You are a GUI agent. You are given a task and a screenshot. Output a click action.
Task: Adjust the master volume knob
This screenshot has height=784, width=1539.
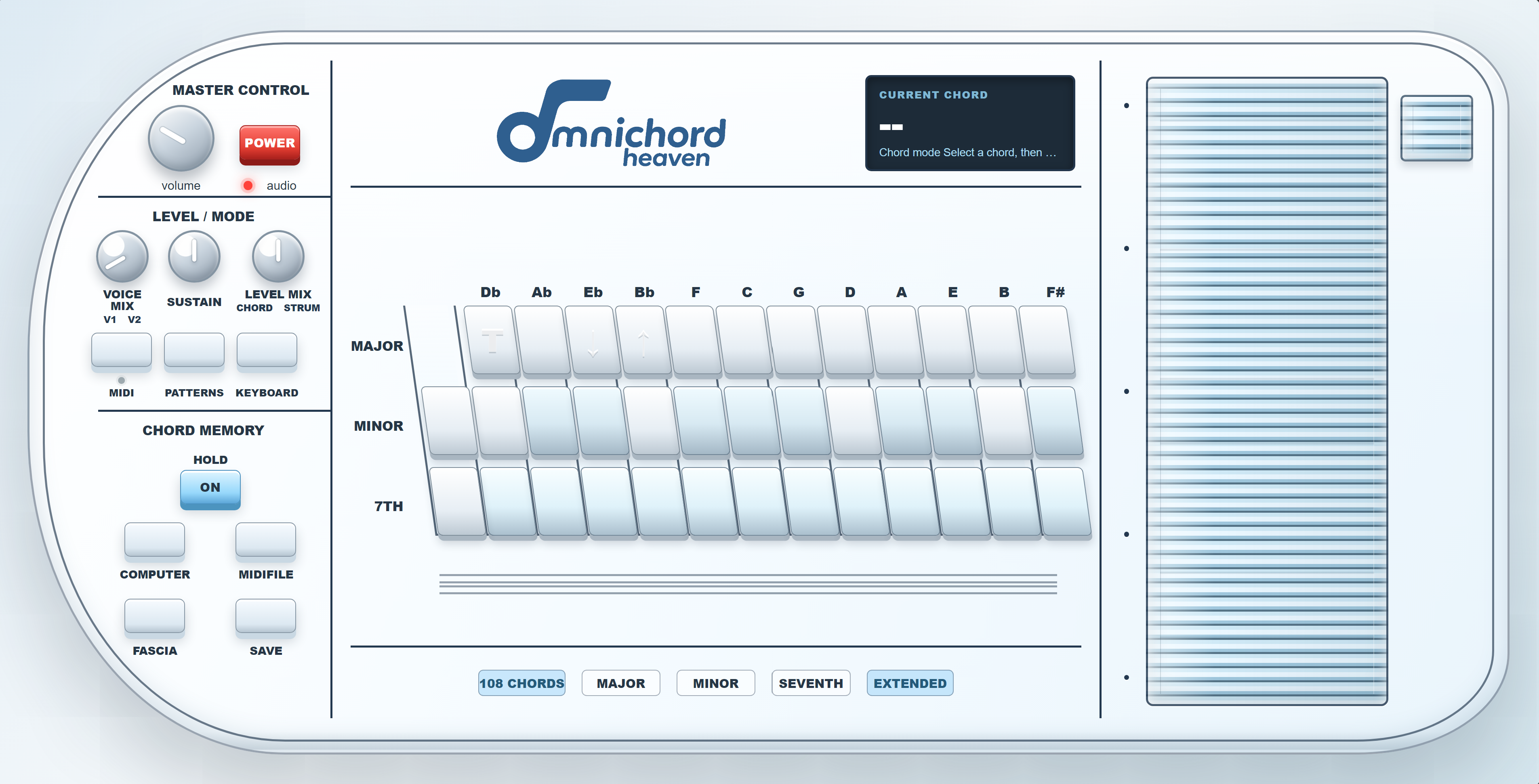181,138
